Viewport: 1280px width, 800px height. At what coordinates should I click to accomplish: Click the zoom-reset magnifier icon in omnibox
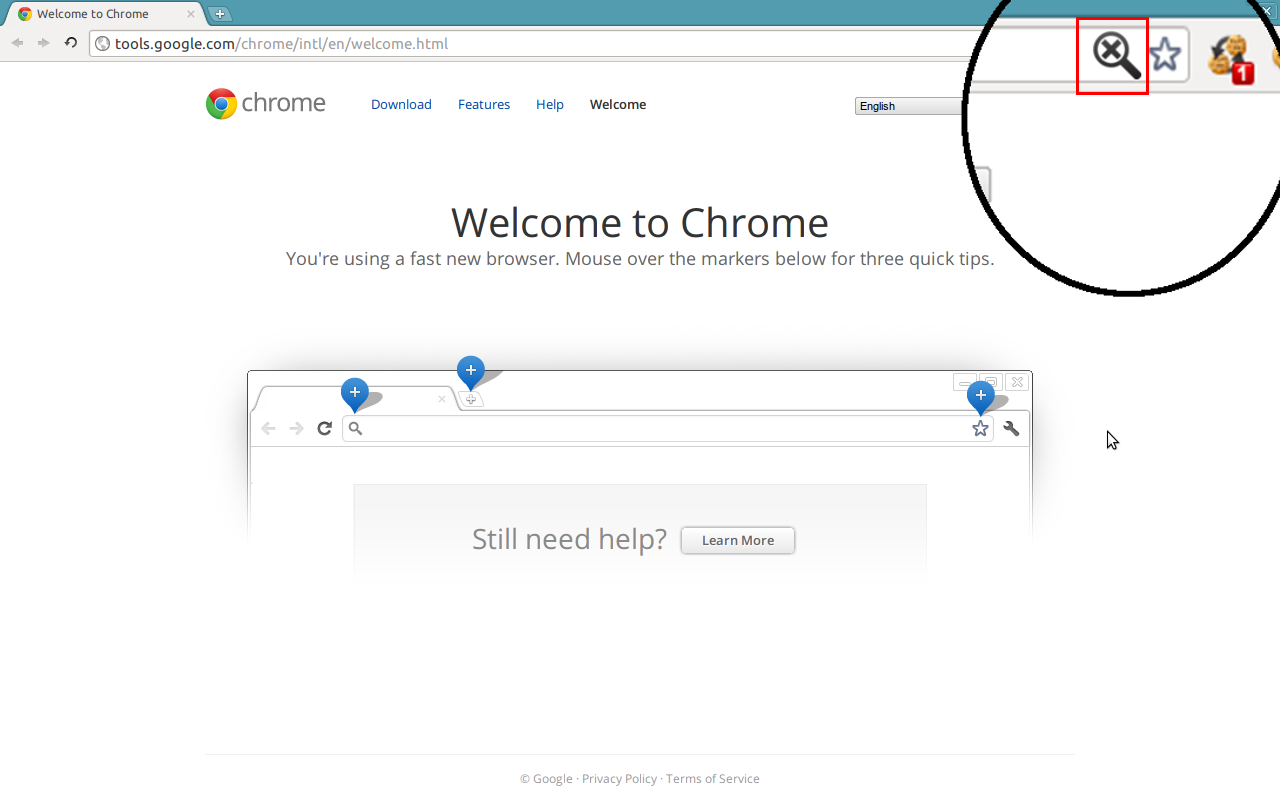(1116, 55)
